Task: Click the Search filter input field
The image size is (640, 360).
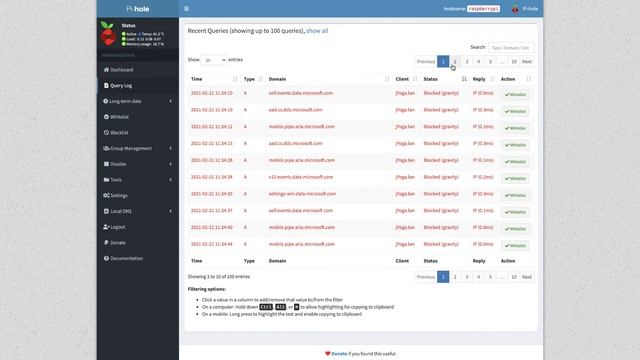Action: click(511, 48)
